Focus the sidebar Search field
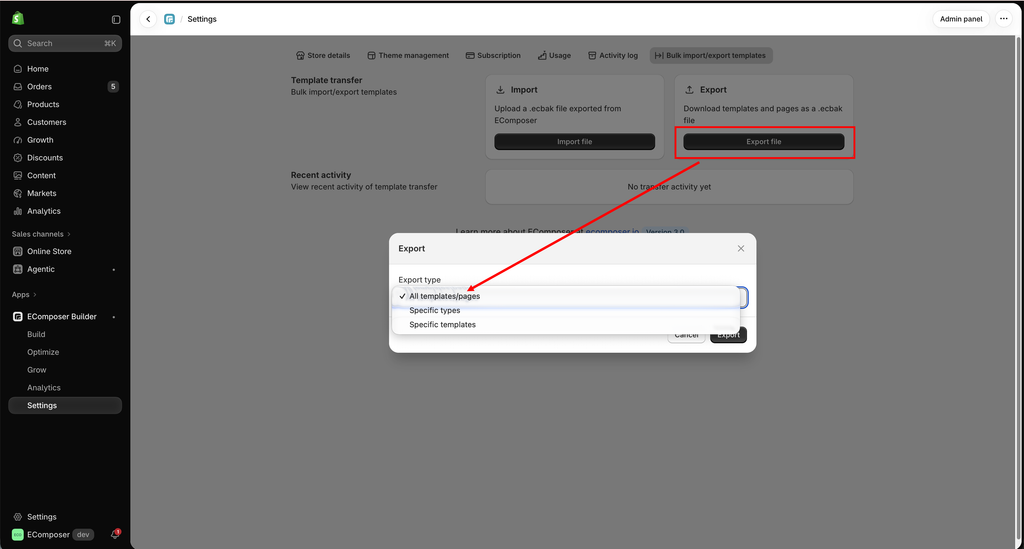1024x549 pixels. click(65, 43)
